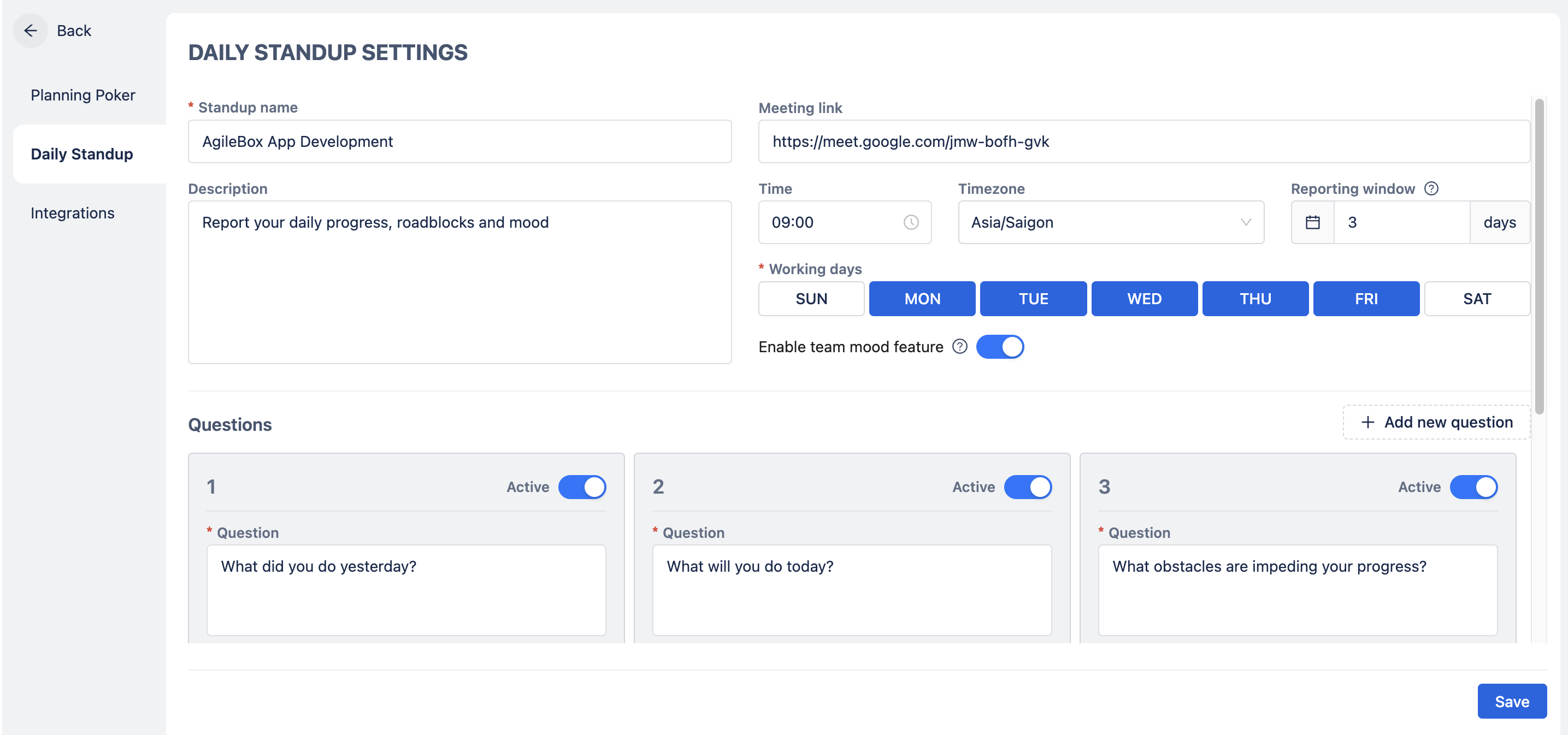
Task: Click the Meeting link input field
Action: tap(1143, 141)
